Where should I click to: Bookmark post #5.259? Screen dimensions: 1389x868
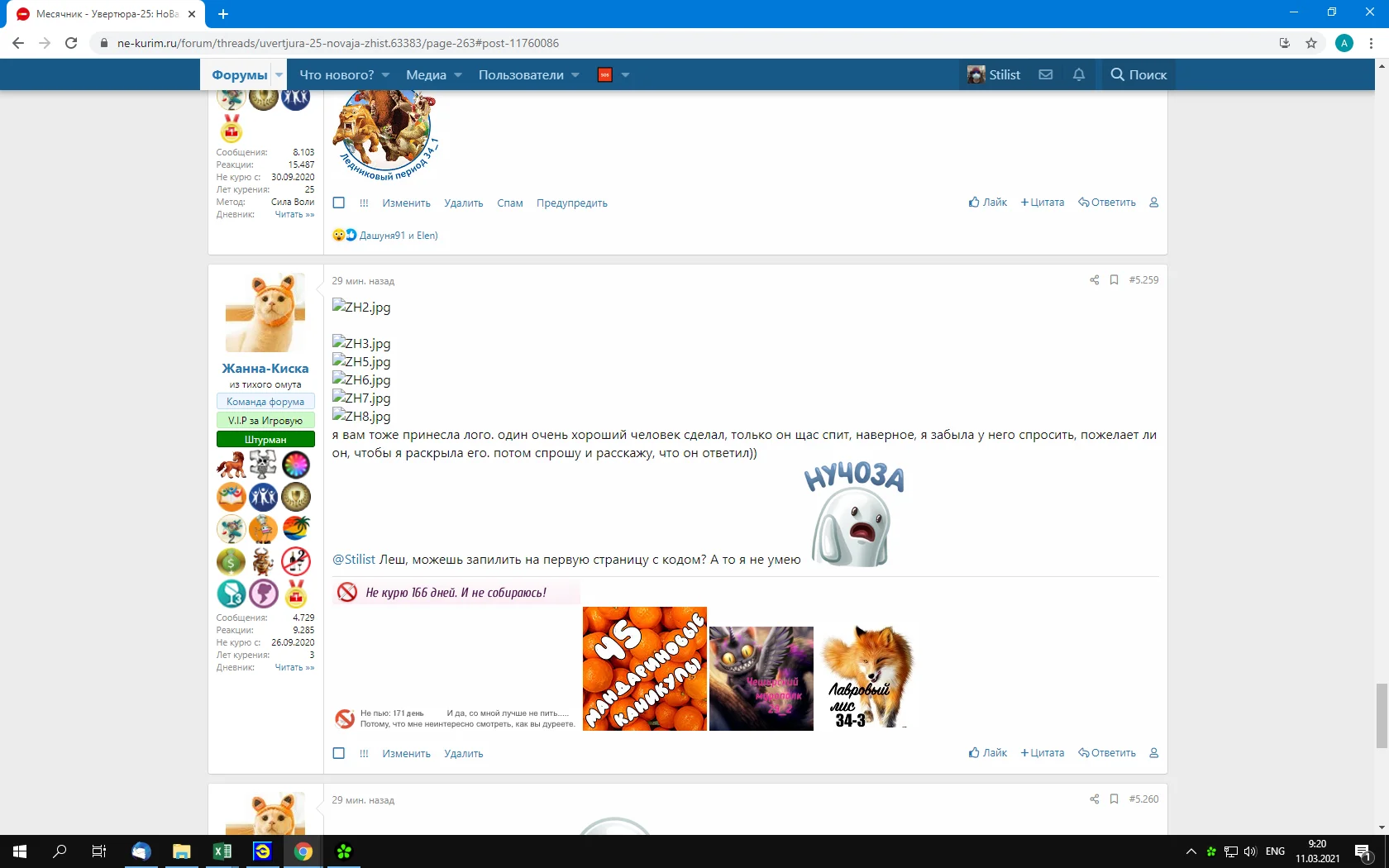[x=1114, y=280]
